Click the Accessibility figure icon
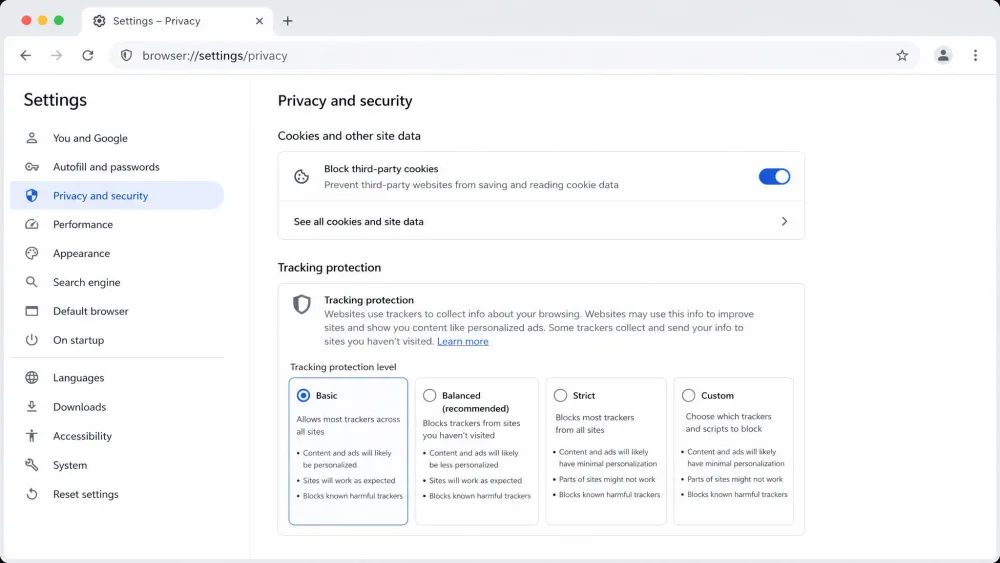Image resolution: width=1000 pixels, height=563 pixels. (x=31, y=436)
